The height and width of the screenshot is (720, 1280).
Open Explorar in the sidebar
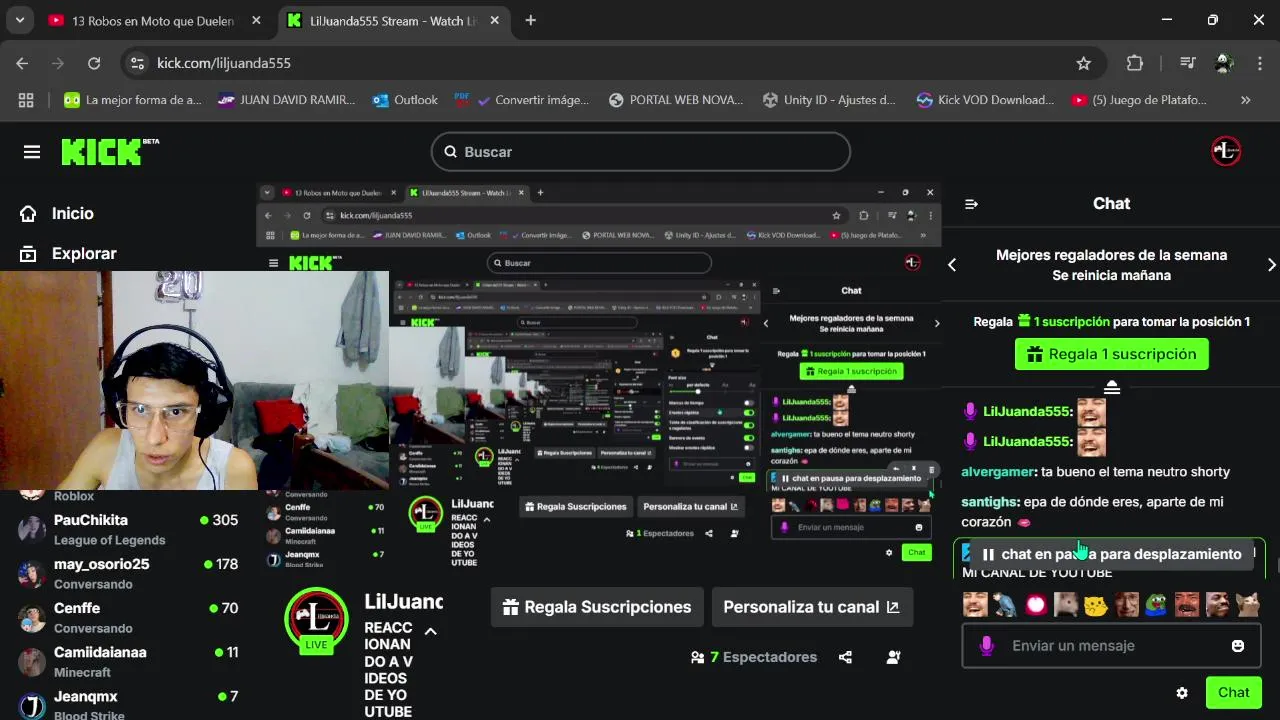(x=68, y=254)
